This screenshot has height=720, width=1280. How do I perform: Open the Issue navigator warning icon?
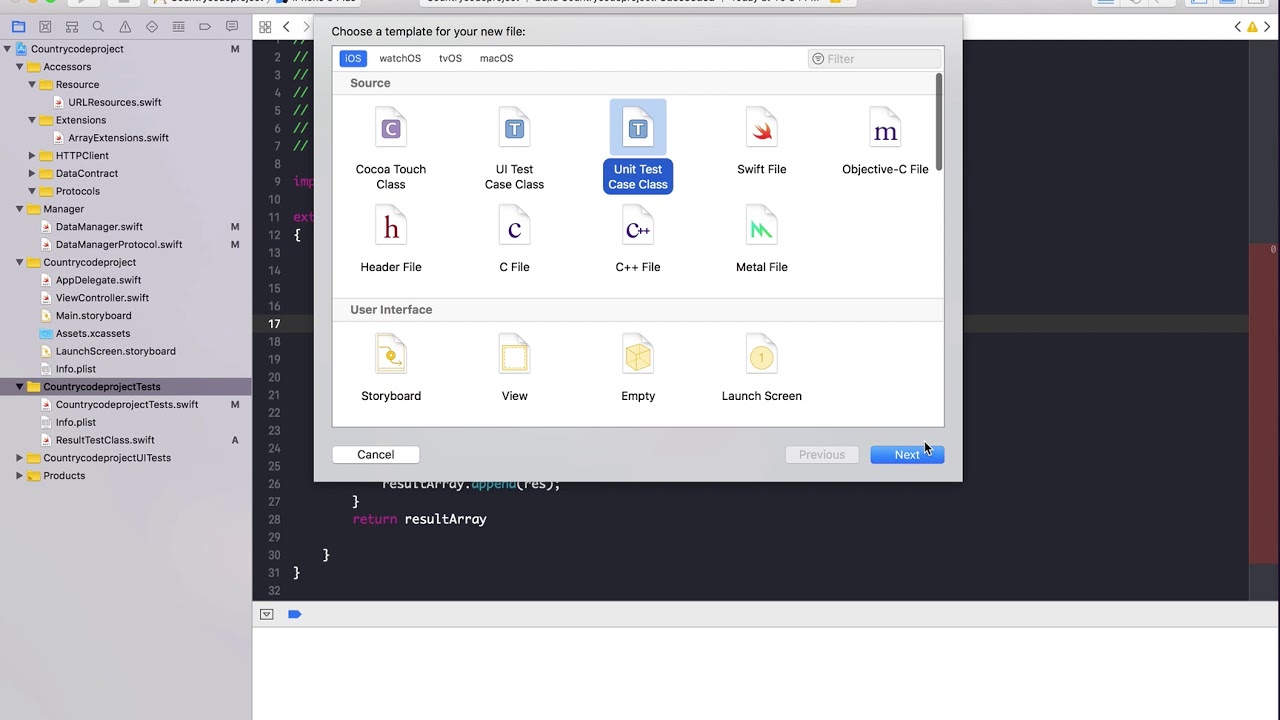[125, 27]
